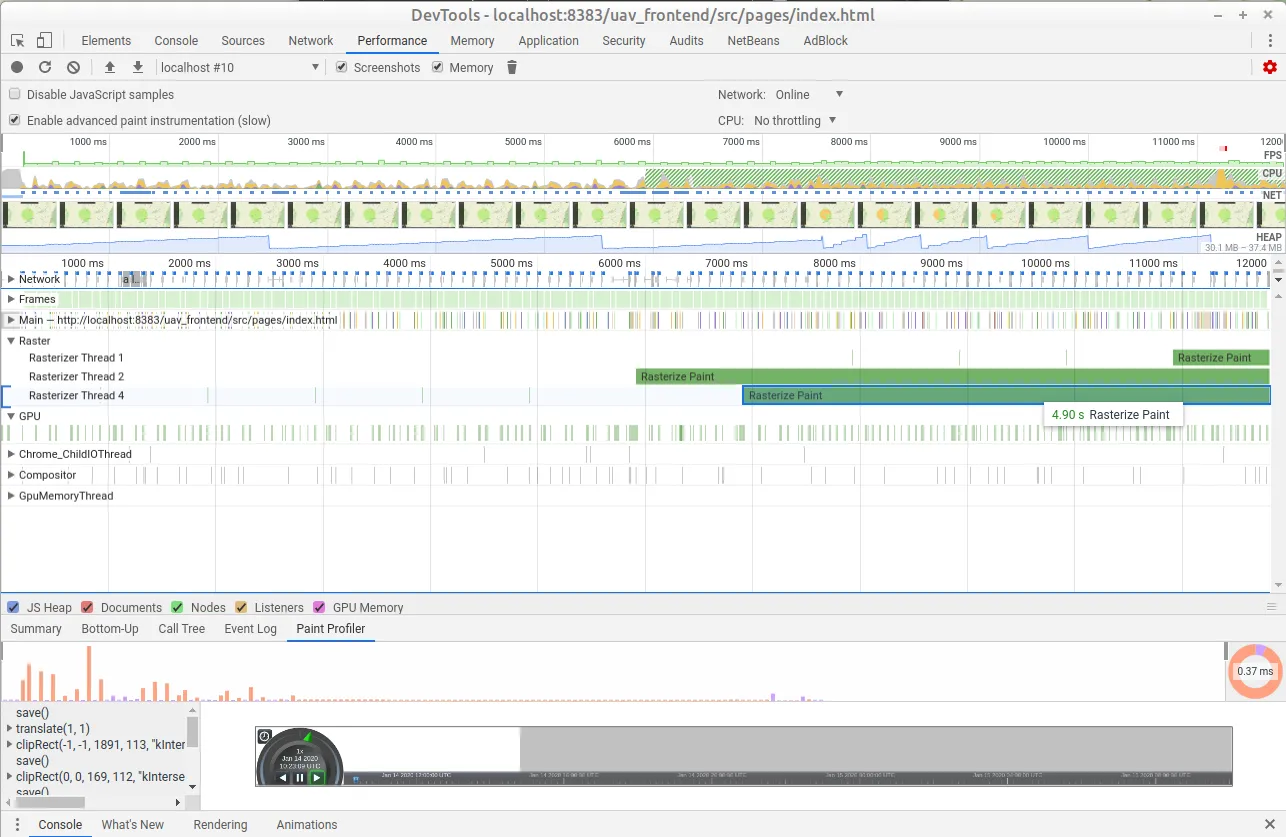Uncheck the Screenshots checkbox
The height and width of the screenshot is (837, 1286).
point(342,67)
